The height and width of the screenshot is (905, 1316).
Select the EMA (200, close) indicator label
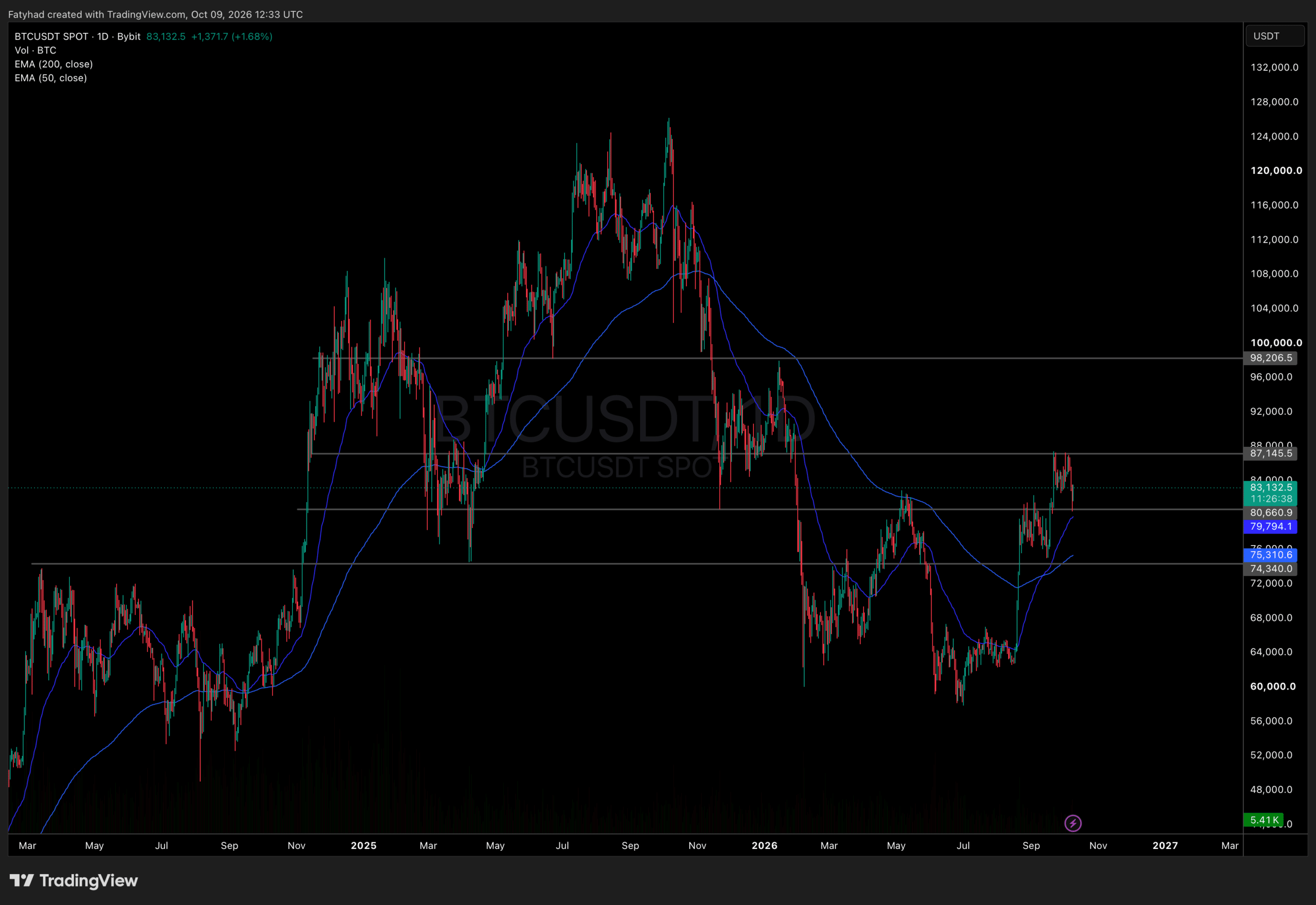click(54, 64)
